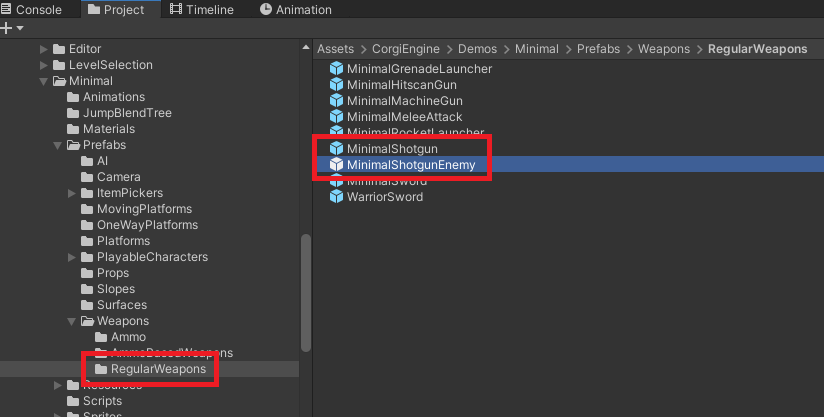Expand the ItemPickers folder arrow

point(72,193)
